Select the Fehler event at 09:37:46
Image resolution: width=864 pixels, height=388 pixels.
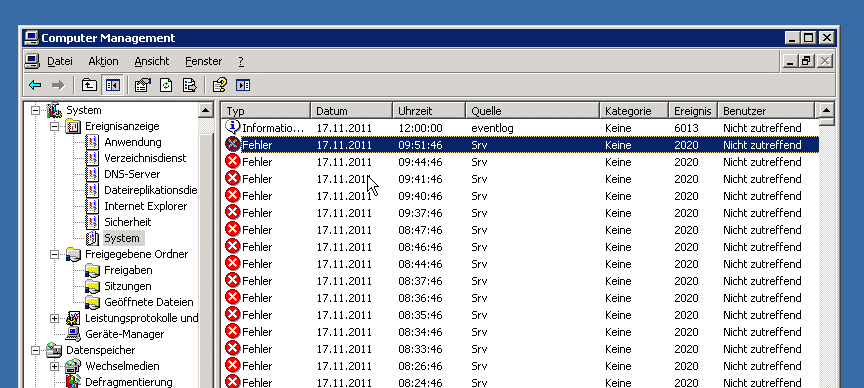[x=520, y=213]
